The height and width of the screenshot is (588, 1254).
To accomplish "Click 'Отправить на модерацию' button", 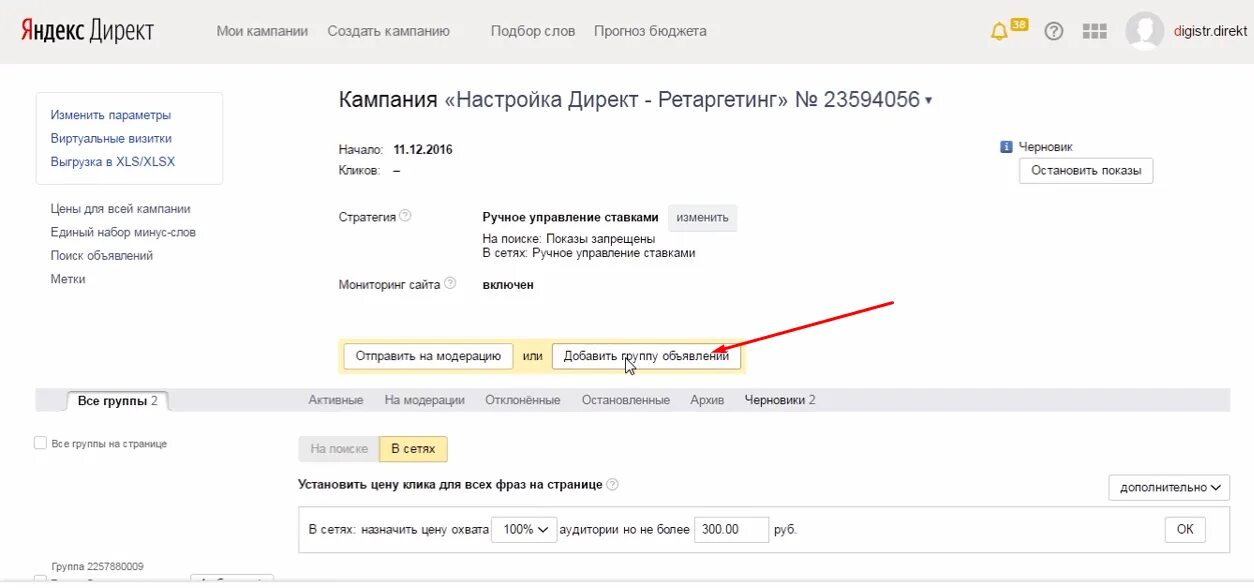I will [428, 356].
